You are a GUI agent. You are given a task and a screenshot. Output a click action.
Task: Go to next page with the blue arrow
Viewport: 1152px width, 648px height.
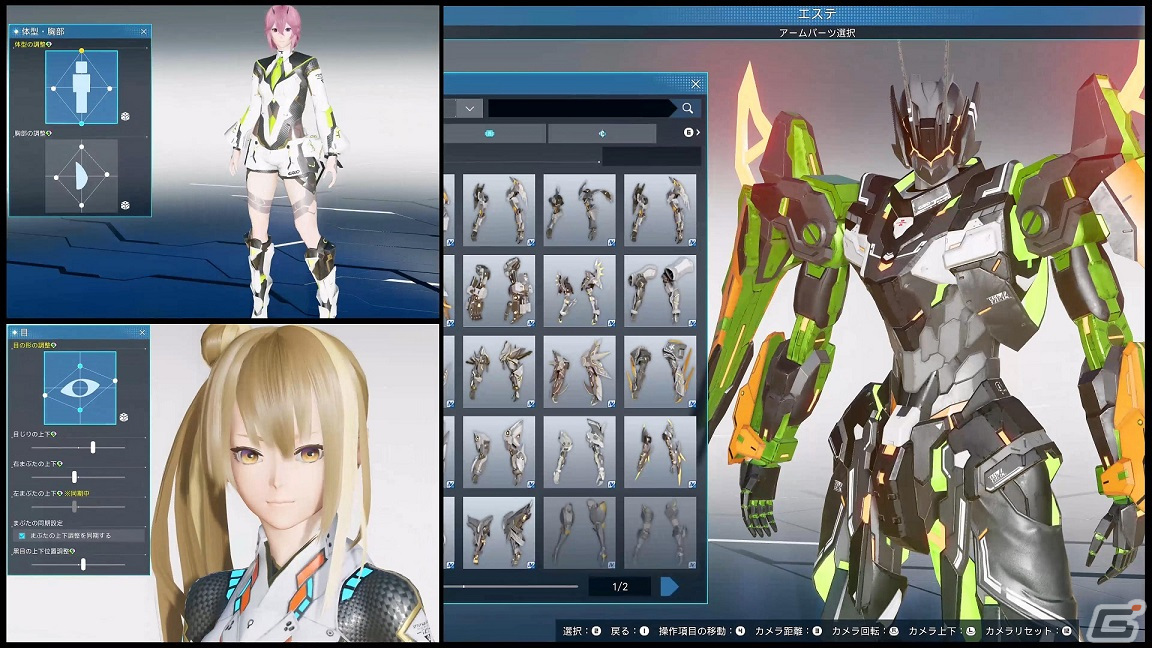pyautogui.click(x=669, y=586)
